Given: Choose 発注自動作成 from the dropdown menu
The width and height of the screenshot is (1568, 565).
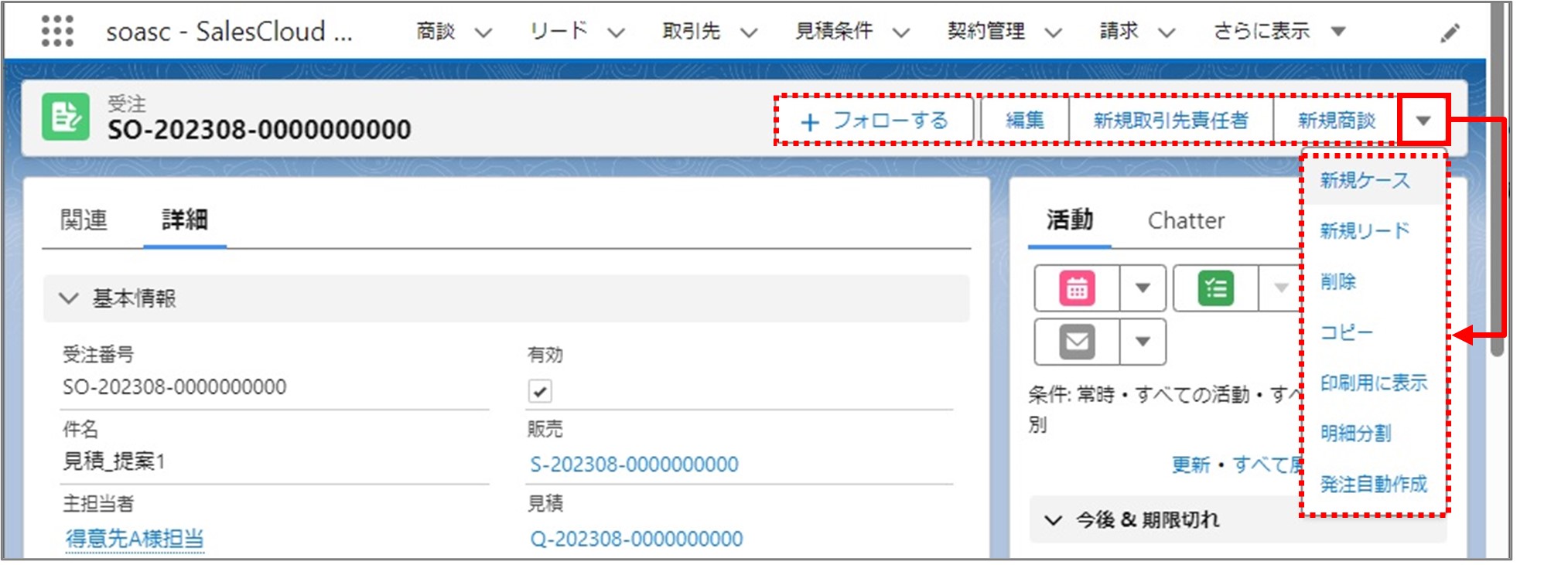Looking at the screenshot, I should (x=1374, y=485).
